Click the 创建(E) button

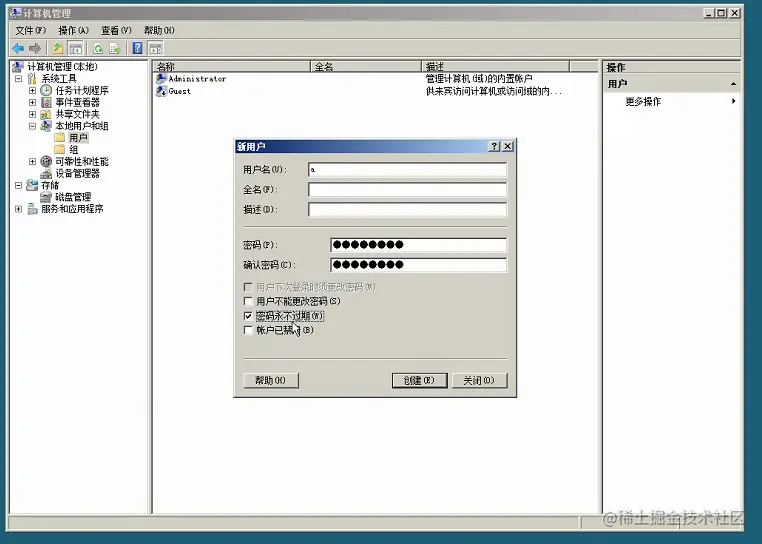click(419, 380)
